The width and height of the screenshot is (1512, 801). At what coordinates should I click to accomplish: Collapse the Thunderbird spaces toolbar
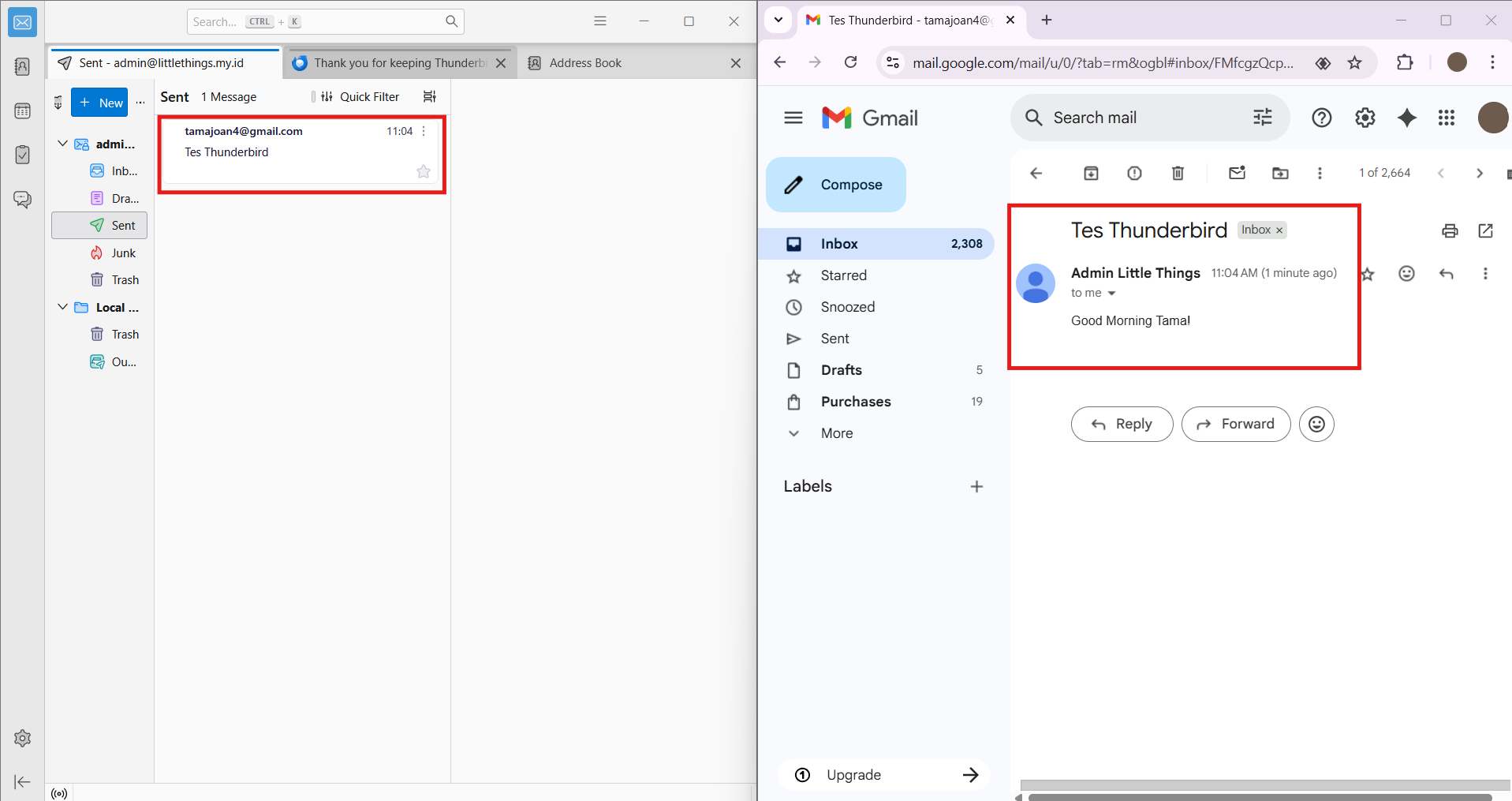coord(22,781)
